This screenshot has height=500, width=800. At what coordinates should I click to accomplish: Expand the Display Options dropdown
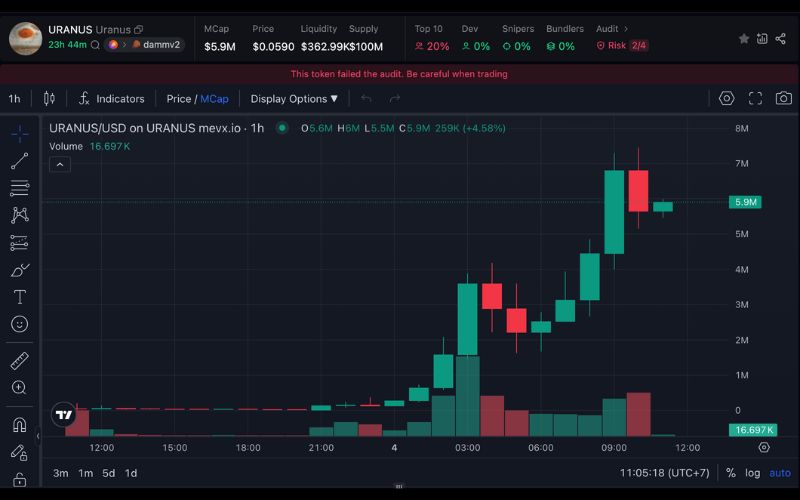[x=294, y=98]
